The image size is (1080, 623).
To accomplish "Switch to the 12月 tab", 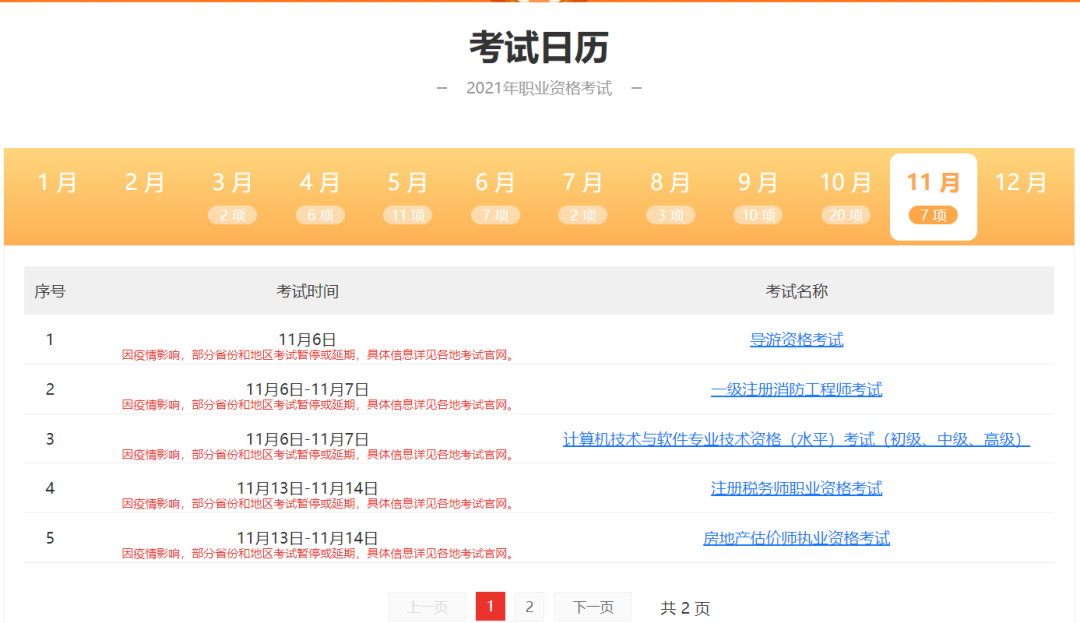I will coord(1021,183).
